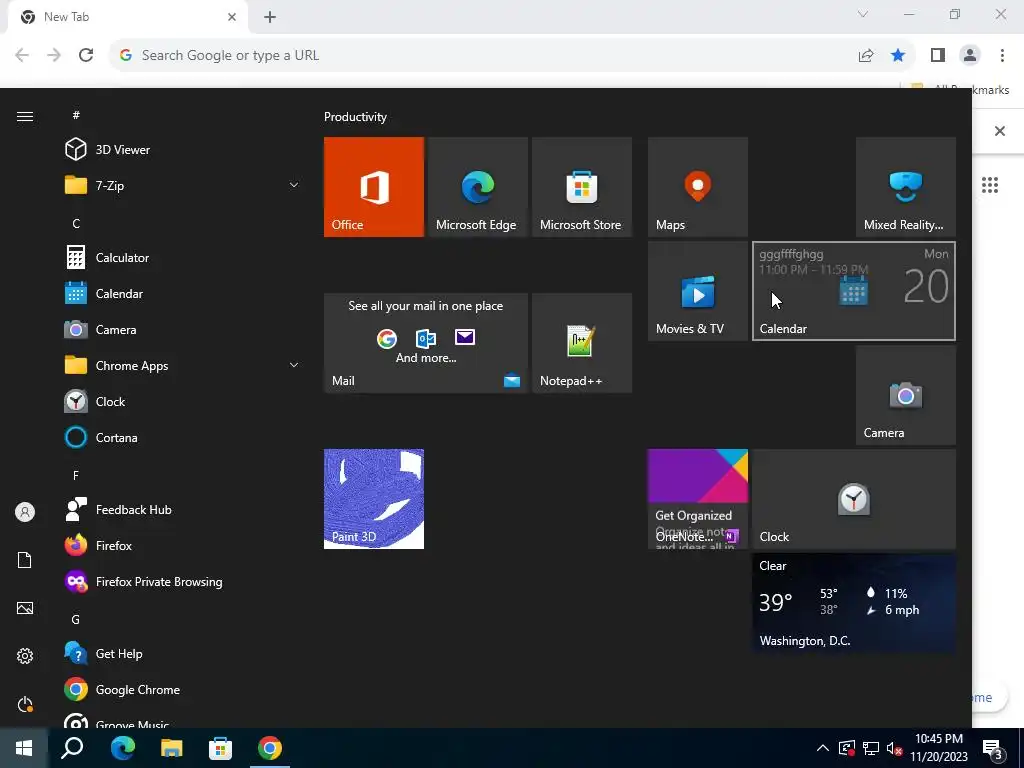Click the G letter group header
This screenshot has width=1024, height=768.
76,619
